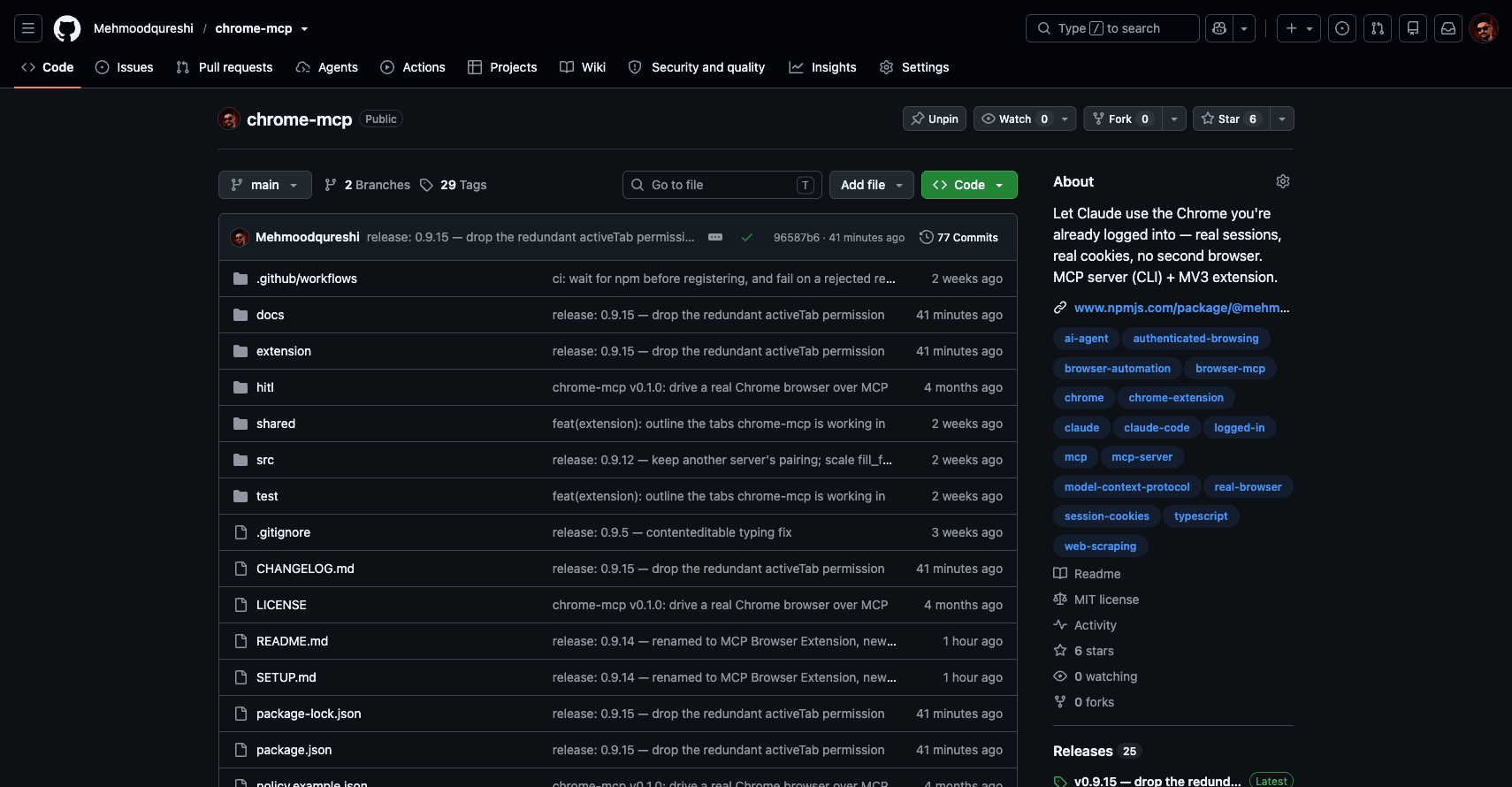This screenshot has width=1512, height=787.
Task: Open the Copilot chat icon
Action: (x=1219, y=28)
